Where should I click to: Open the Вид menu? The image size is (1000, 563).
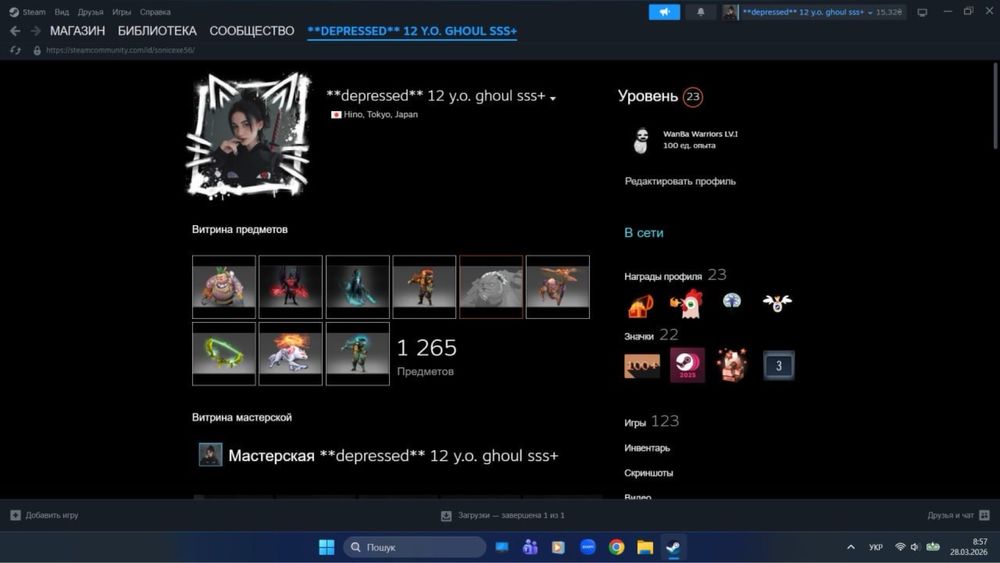[61, 11]
